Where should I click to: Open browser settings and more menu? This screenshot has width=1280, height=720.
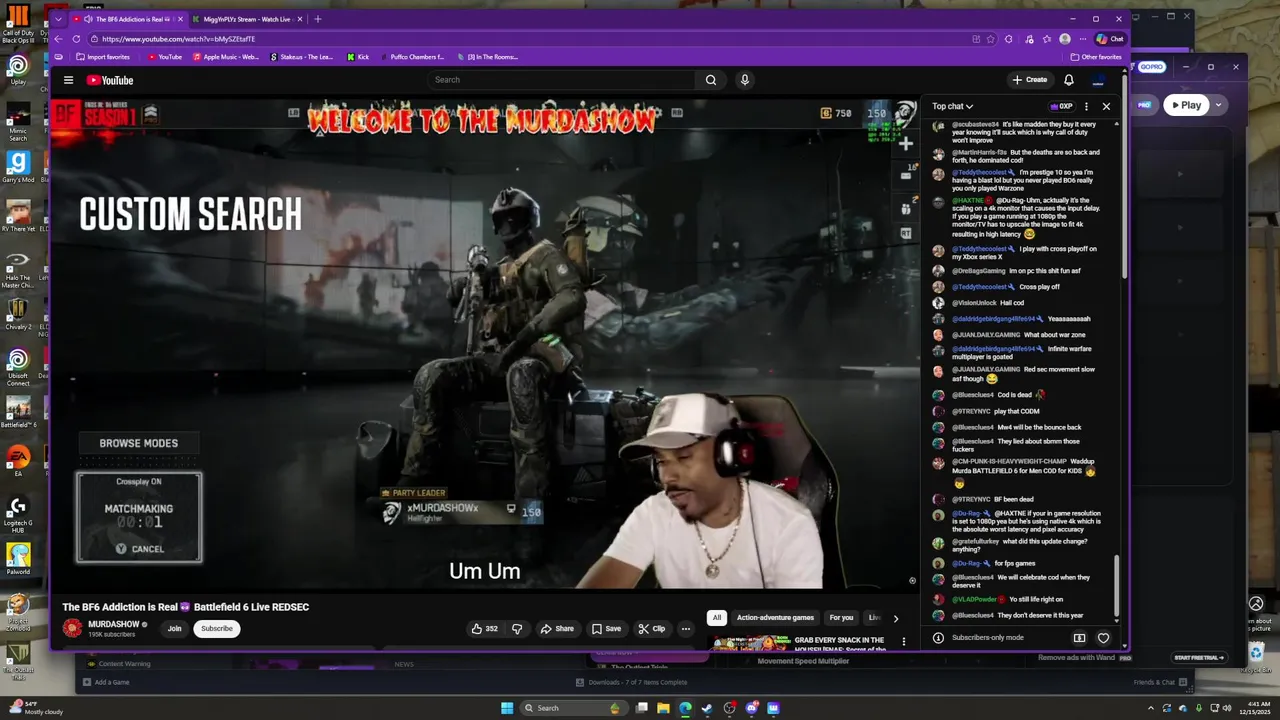pos(1082,39)
